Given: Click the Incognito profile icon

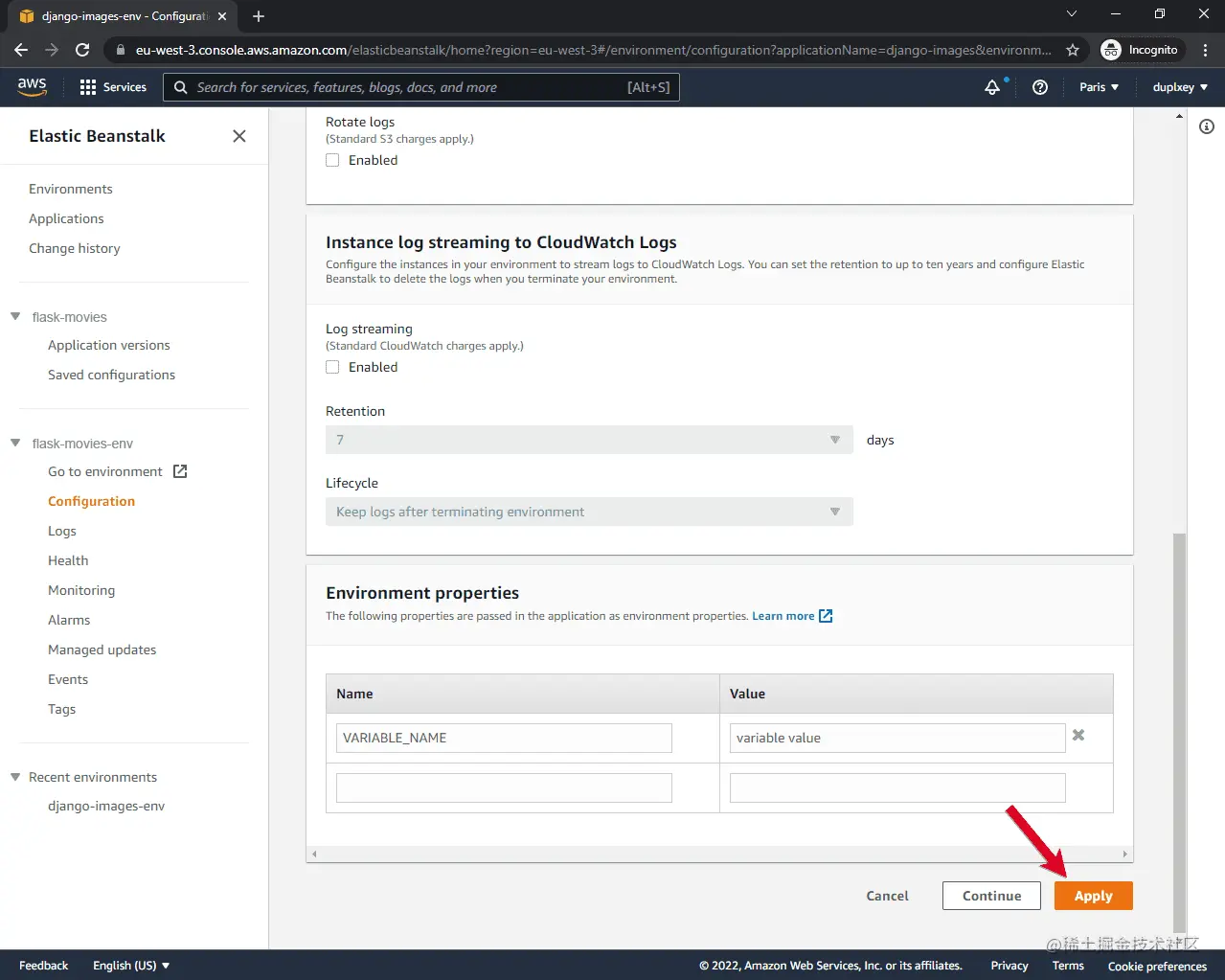Looking at the screenshot, I should [1111, 49].
